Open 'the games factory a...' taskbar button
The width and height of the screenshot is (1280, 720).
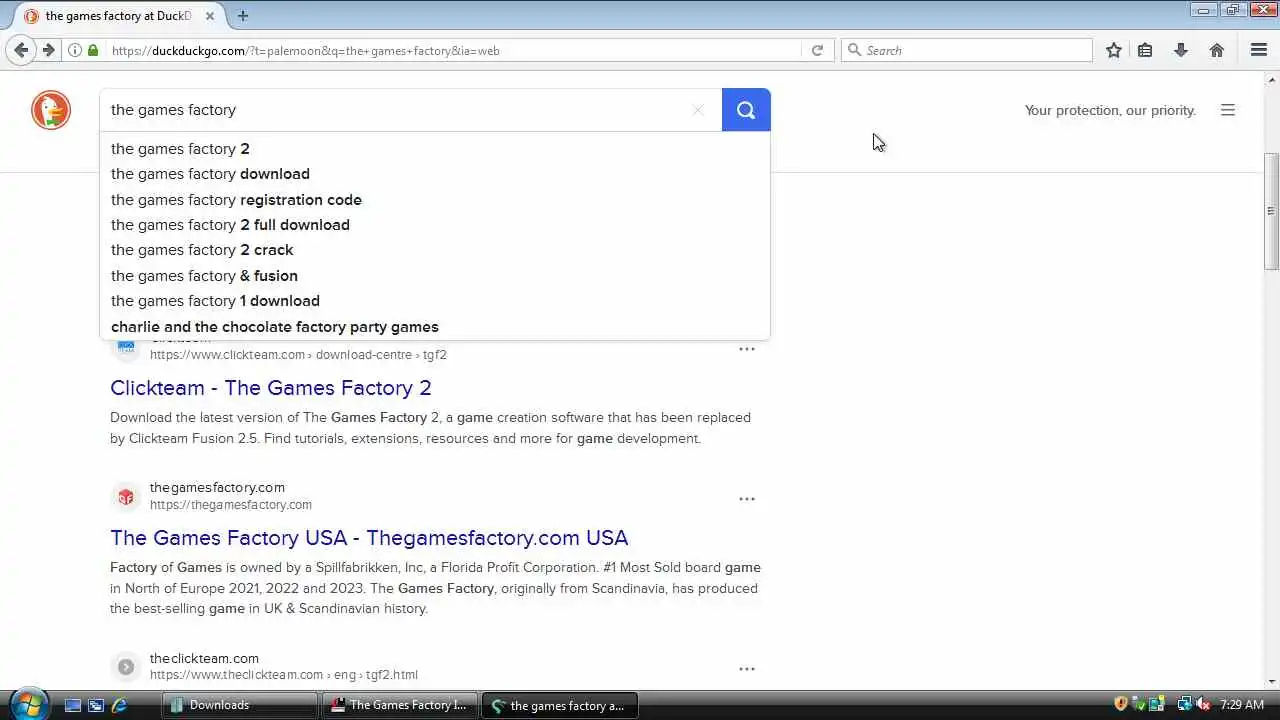pyautogui.click(x=560, y=705)
